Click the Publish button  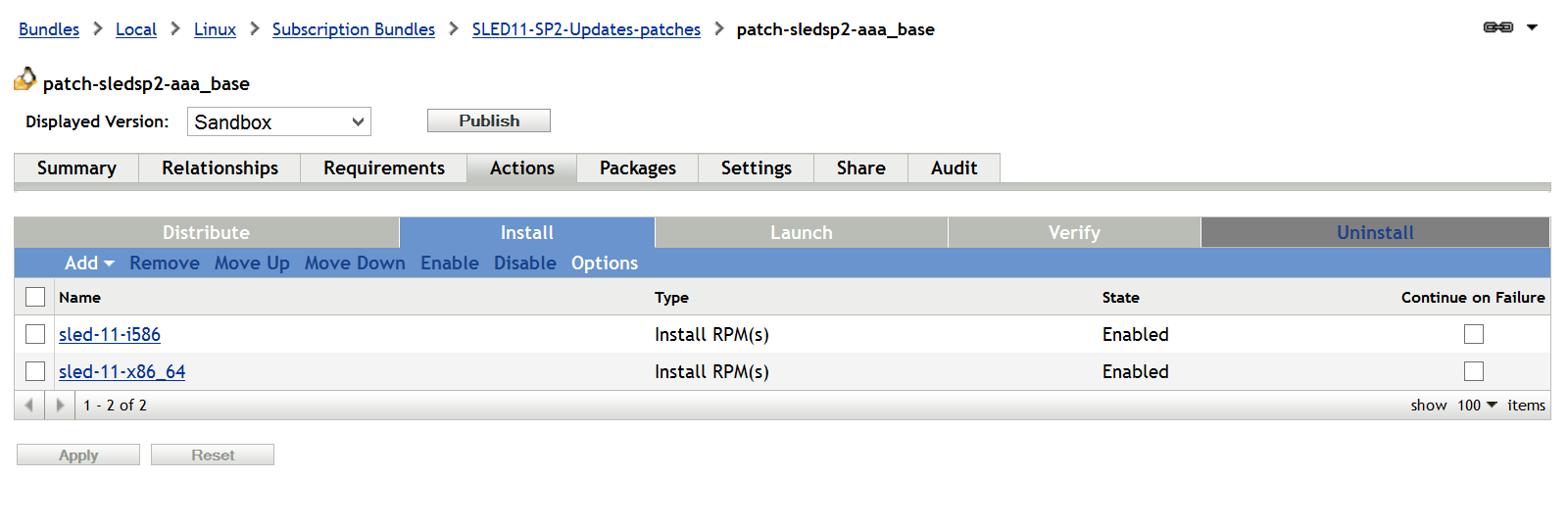coord(489,120)
